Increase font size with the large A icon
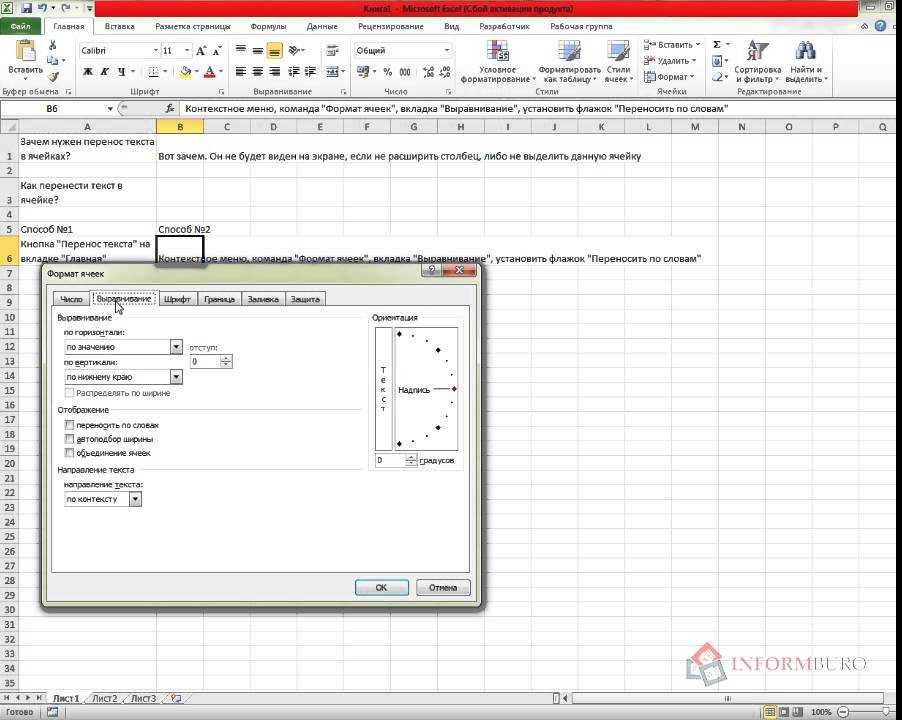Screen dimensions: 902x720 [x=201, y=51]
